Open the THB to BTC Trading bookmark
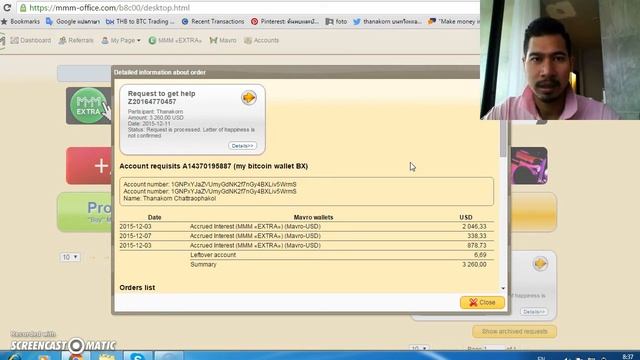 (x=140, y=21)
